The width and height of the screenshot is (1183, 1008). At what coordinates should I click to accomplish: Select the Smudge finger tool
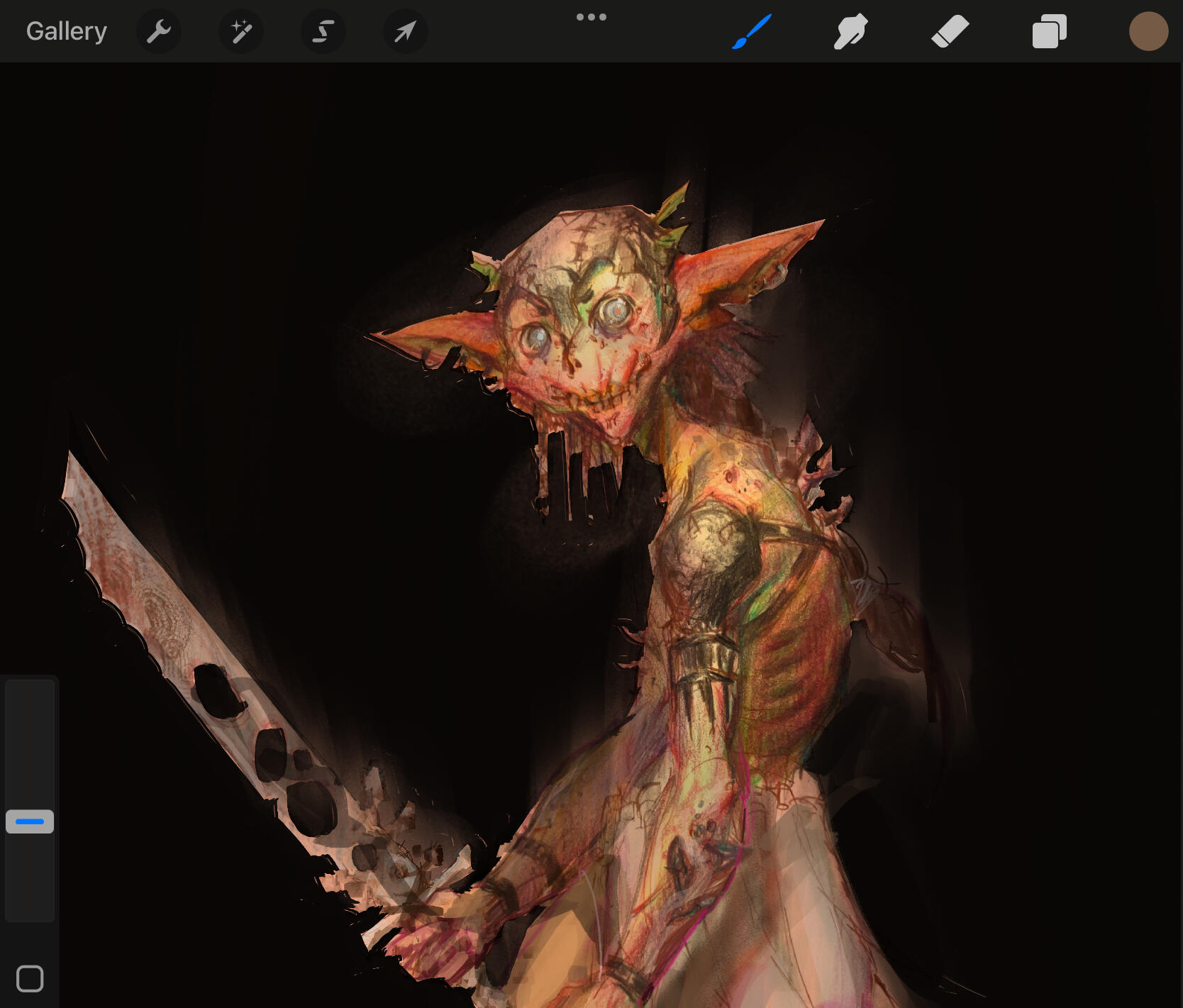[850, 31]
